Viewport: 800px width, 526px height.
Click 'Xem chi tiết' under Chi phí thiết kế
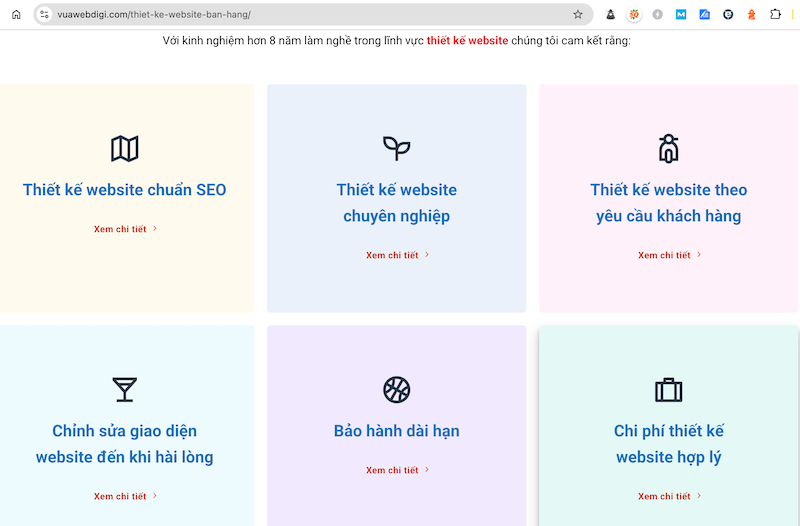(669, 496)
